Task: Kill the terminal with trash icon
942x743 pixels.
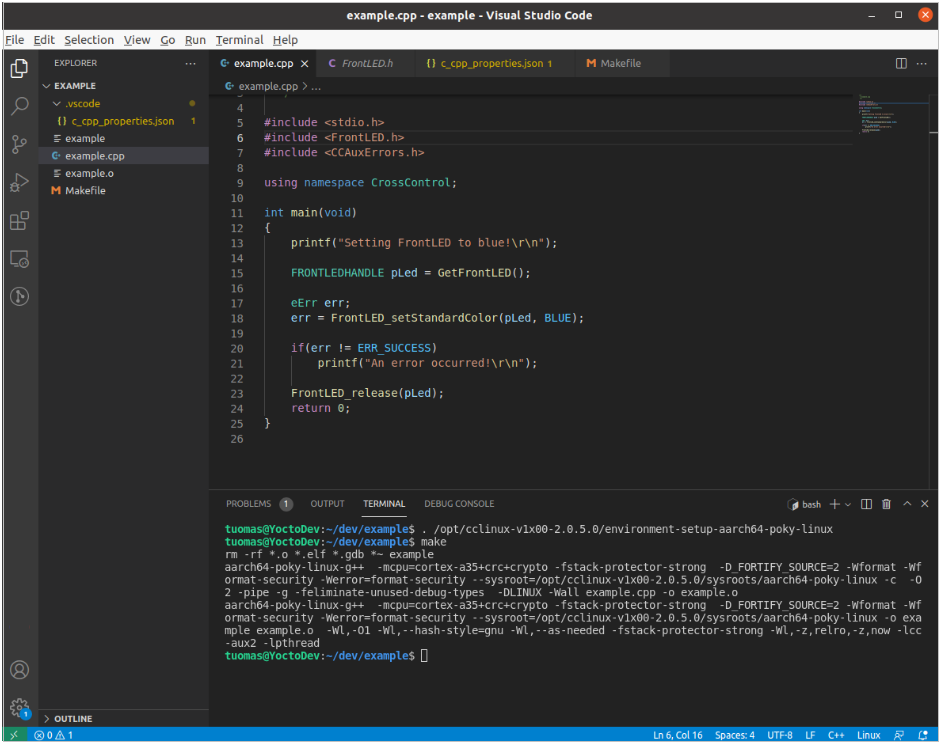Action: 887,504
